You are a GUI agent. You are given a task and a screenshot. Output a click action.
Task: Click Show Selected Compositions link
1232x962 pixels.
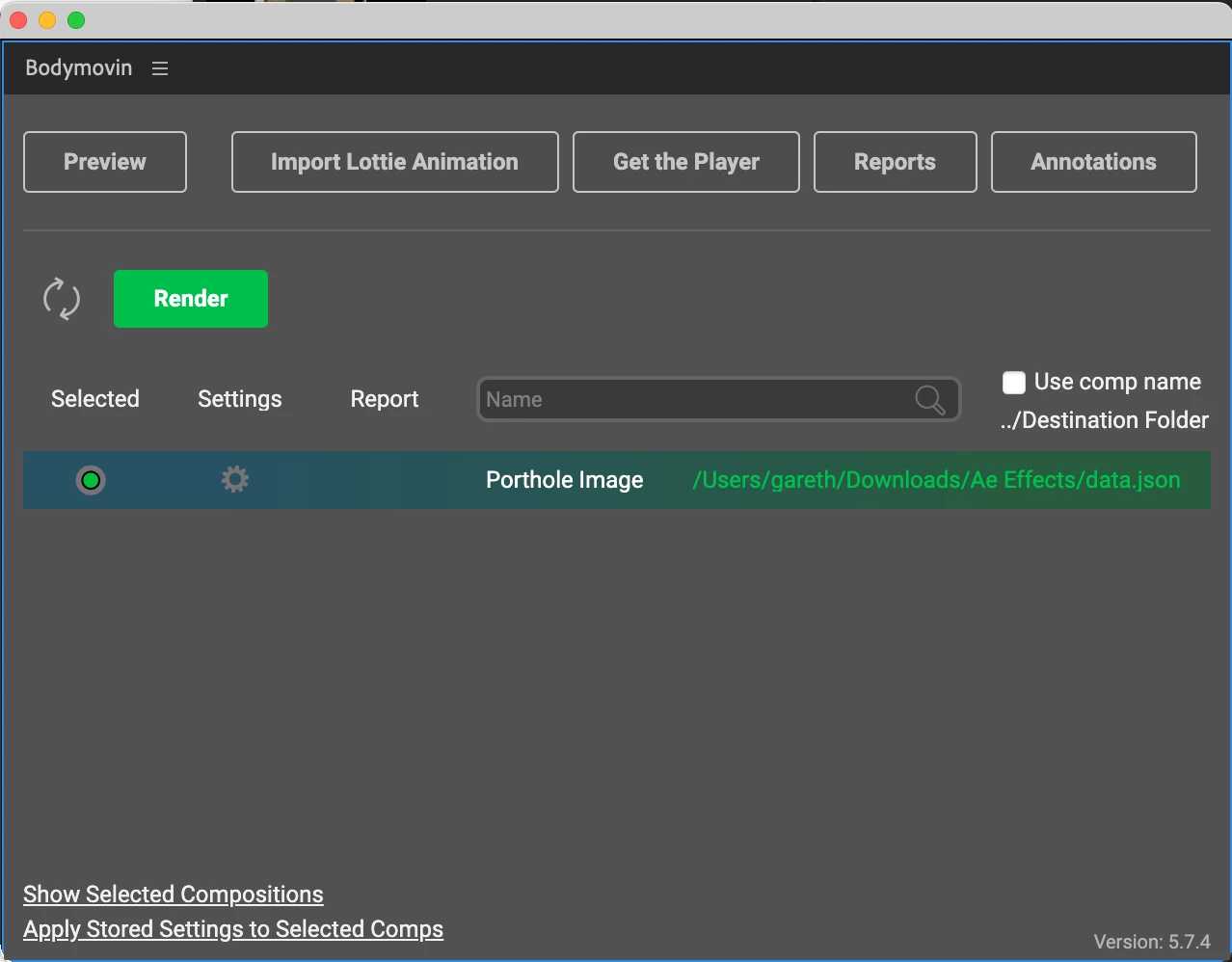[x=174, y=895]
